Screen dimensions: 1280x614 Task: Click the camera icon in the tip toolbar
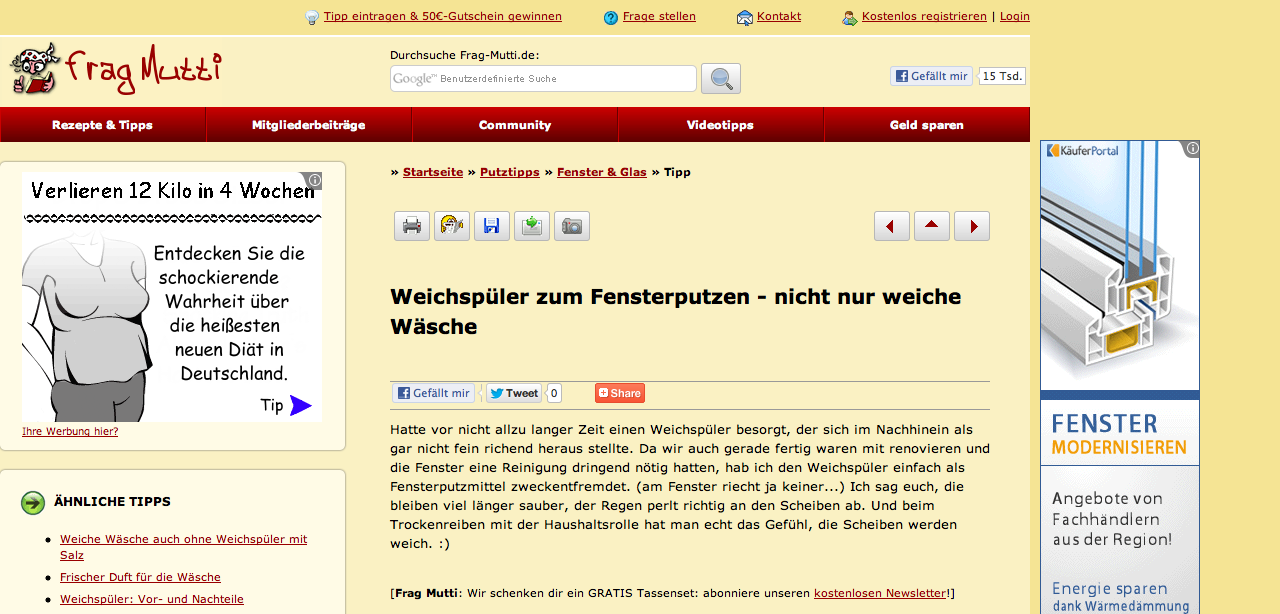pos(571,226)
